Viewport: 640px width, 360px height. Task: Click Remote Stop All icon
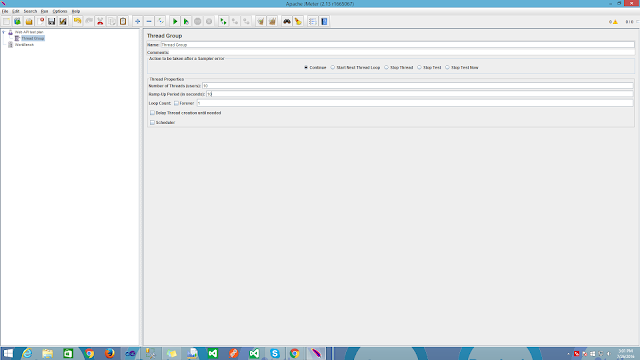[x=235, y=21]
